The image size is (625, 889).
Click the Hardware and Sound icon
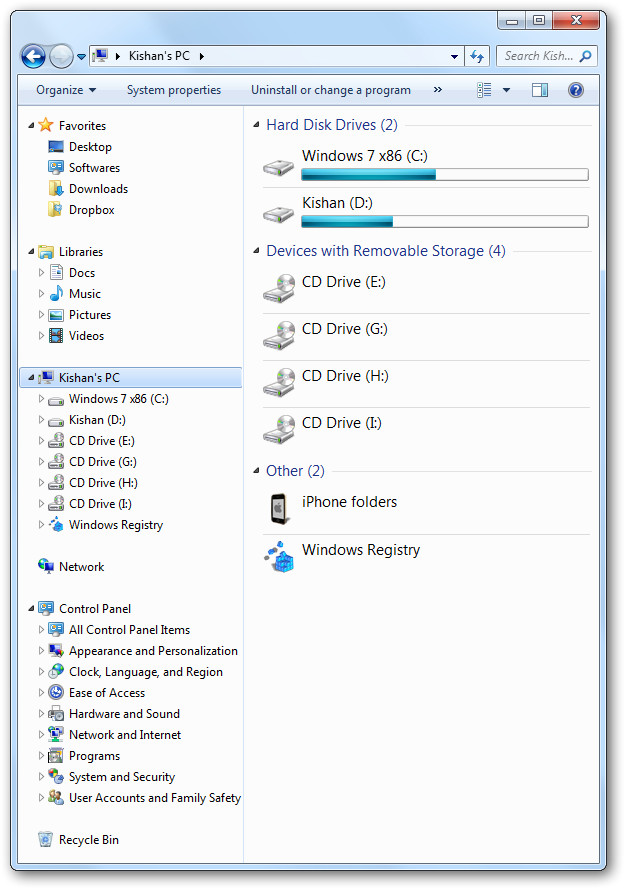pyautogui.click(x=56, y=713)
